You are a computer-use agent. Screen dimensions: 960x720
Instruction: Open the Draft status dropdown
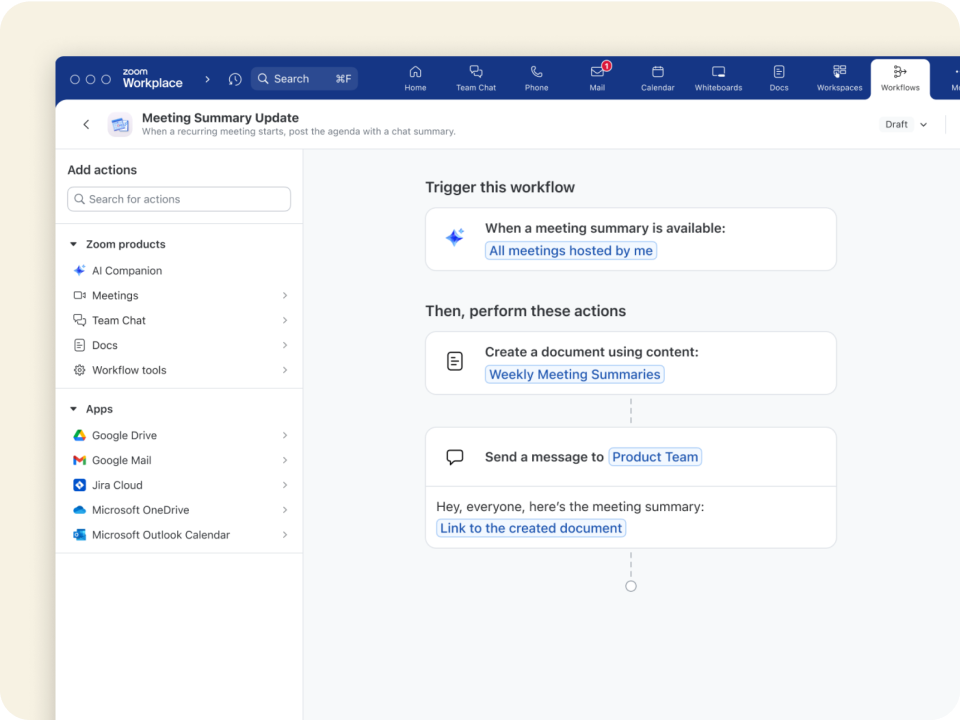pyautogui.click(x=905, y=125)
